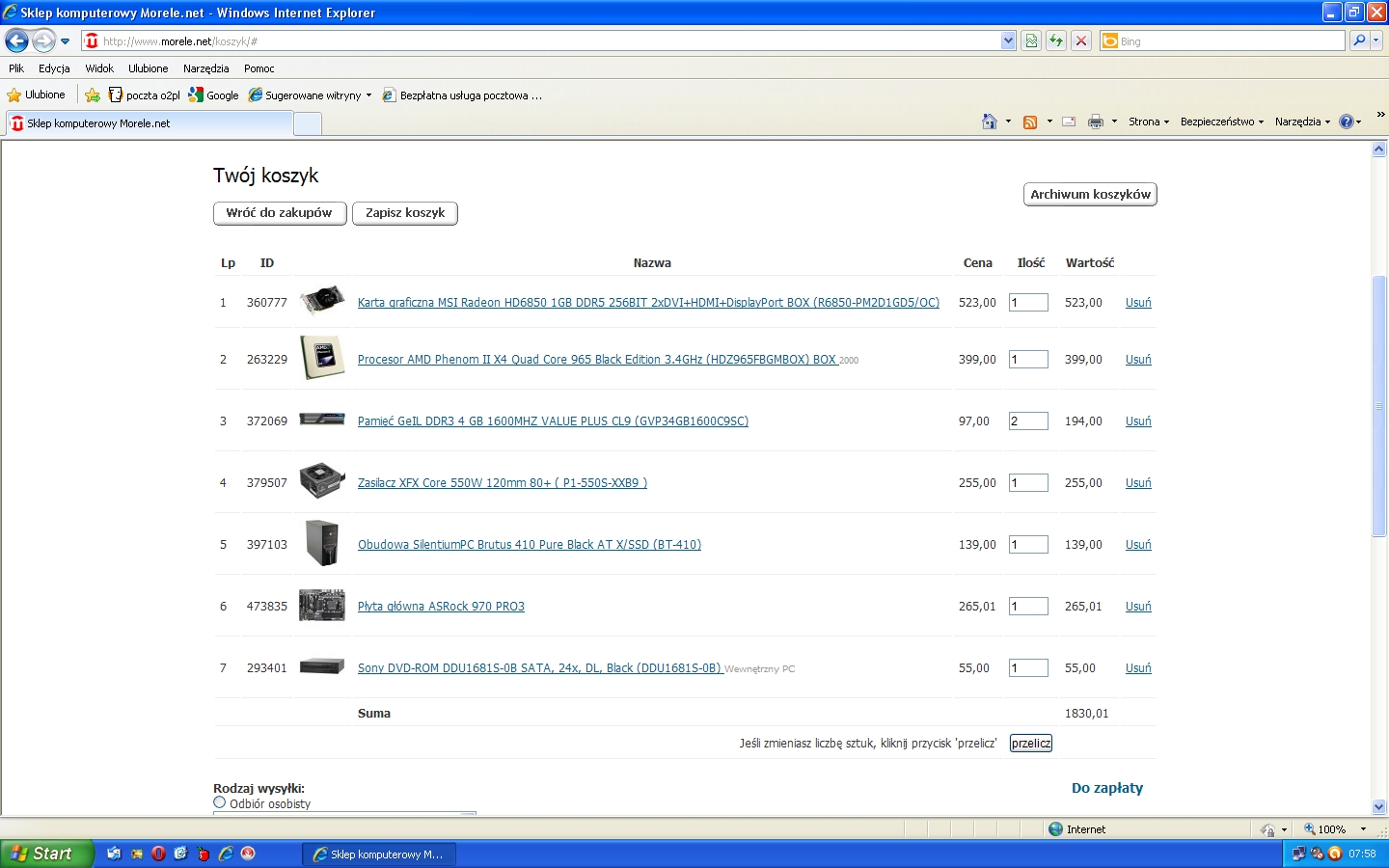Click the red apple quick launch icon
Image resolution: width=1389 pixels, height=868 pixels.
coord(203,854)
